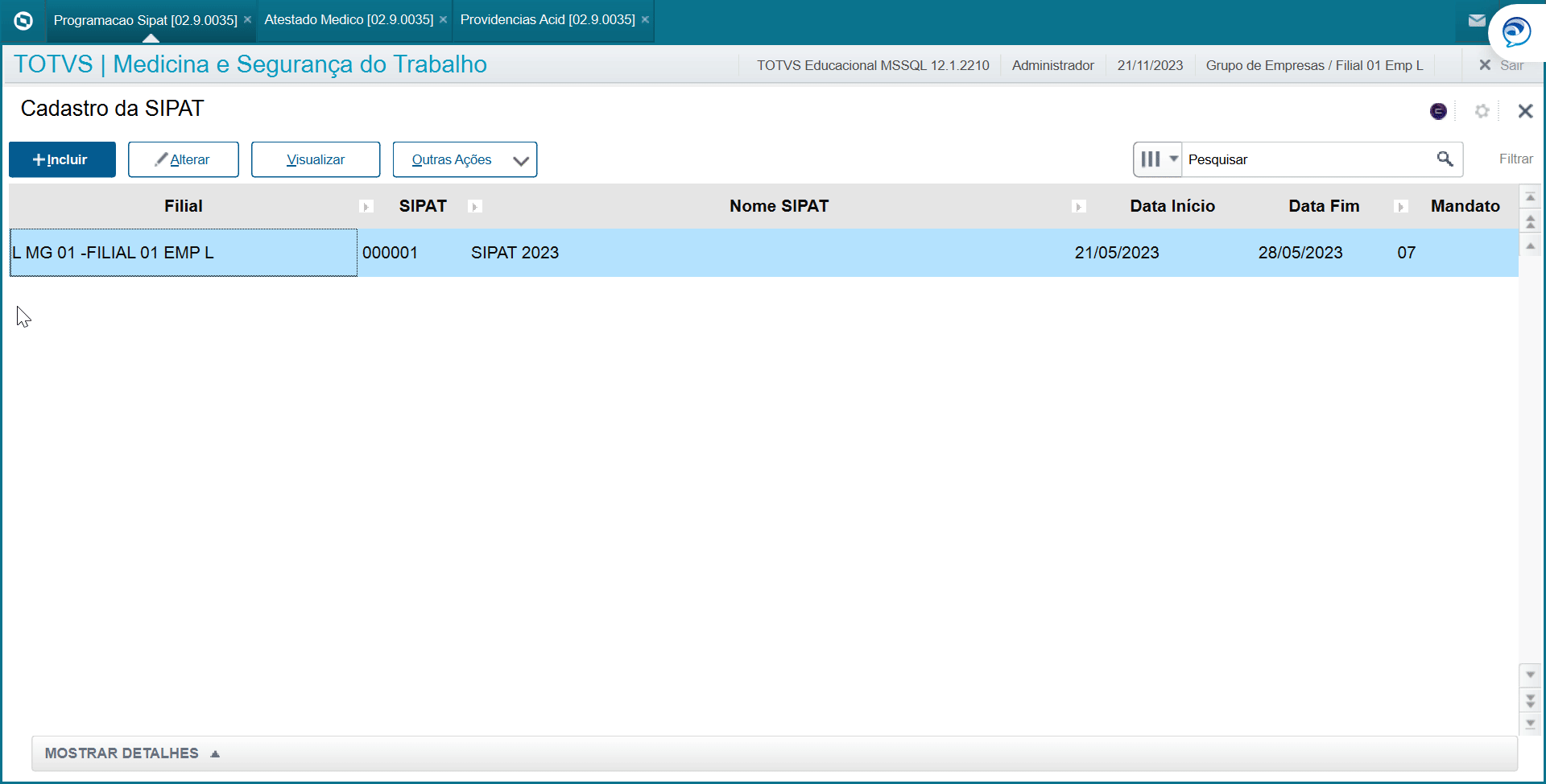Jump to first record scroll arrow
1546x784 pixels.
[1531, 197]
